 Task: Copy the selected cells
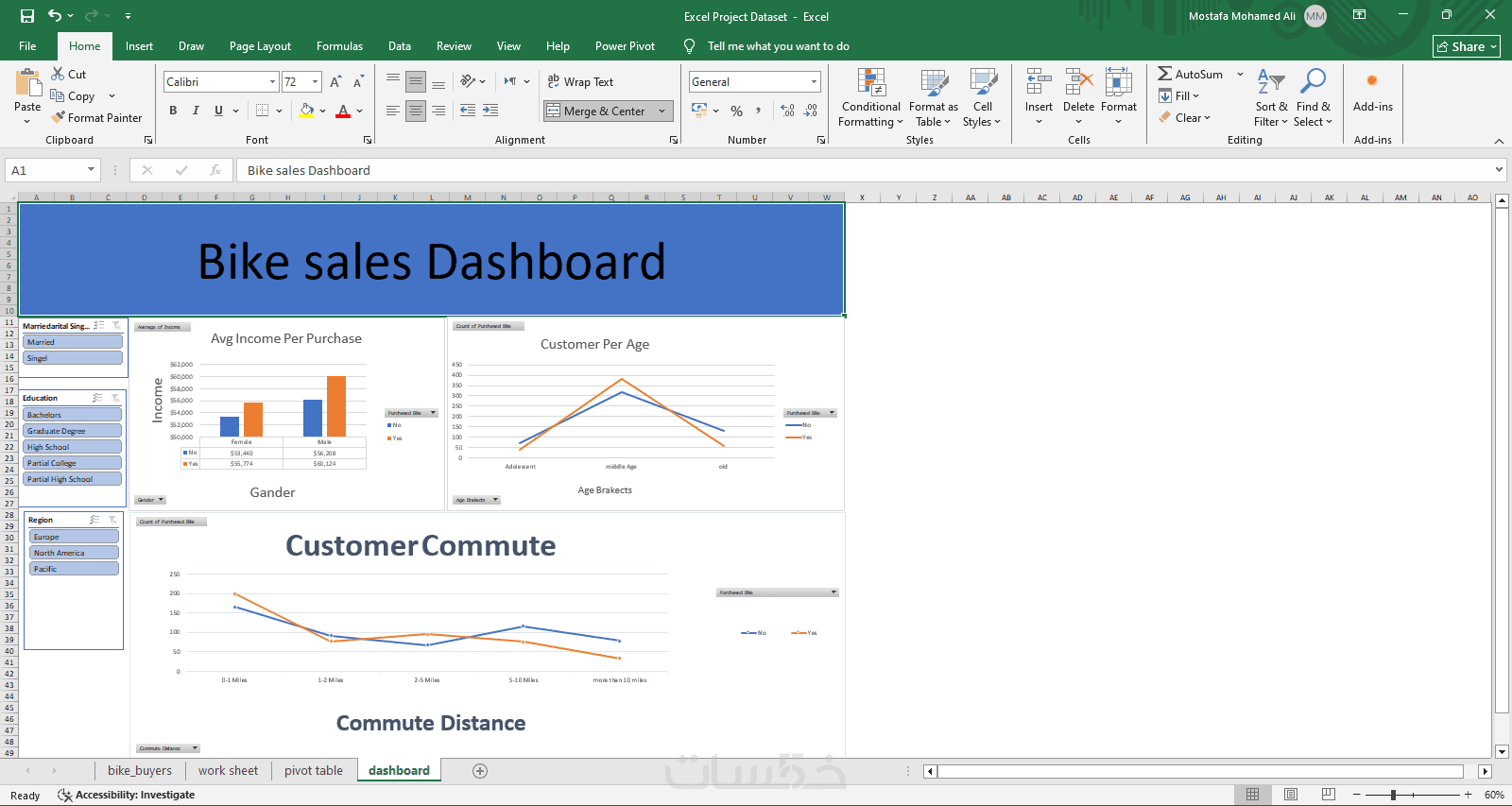click(x=73, y=96)
